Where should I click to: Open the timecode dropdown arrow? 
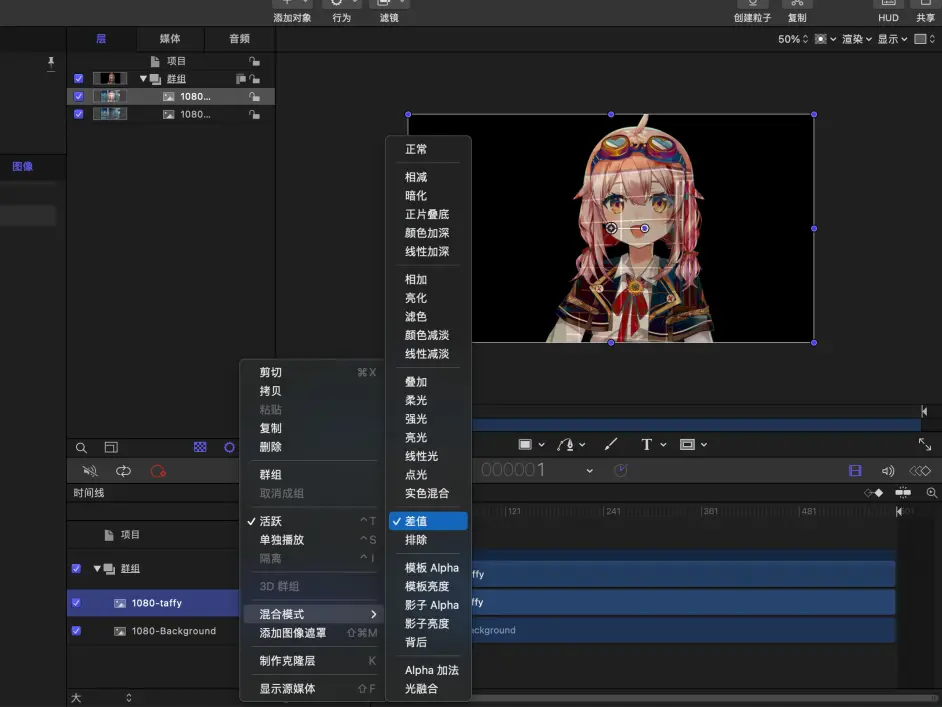[x=589, y=471]
